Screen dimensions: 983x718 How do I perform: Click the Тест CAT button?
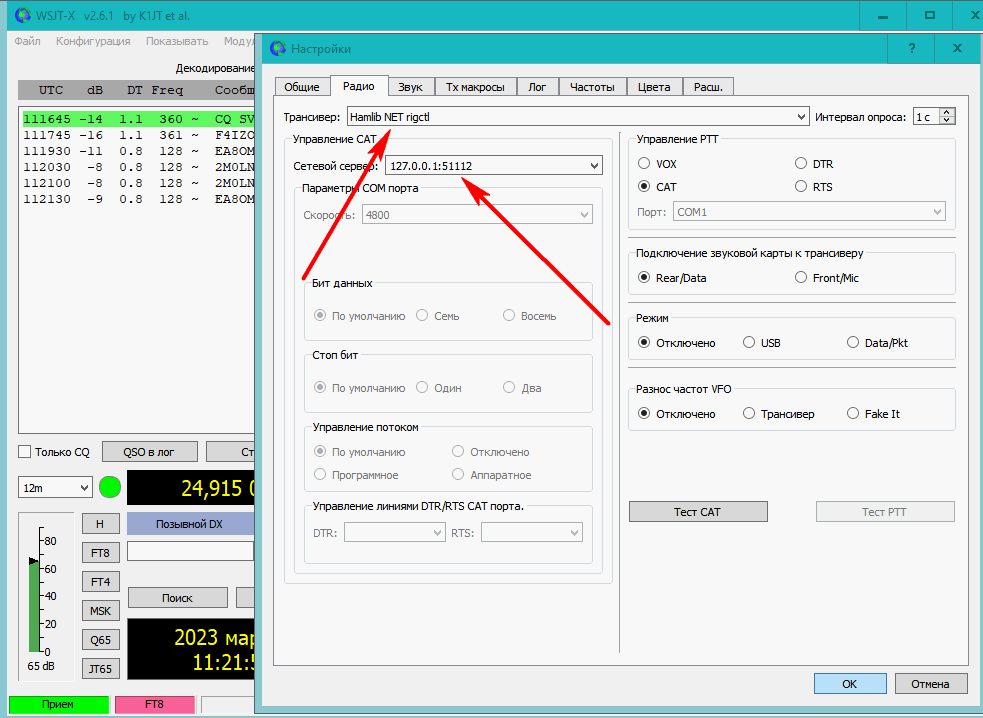tap(697, 512)
